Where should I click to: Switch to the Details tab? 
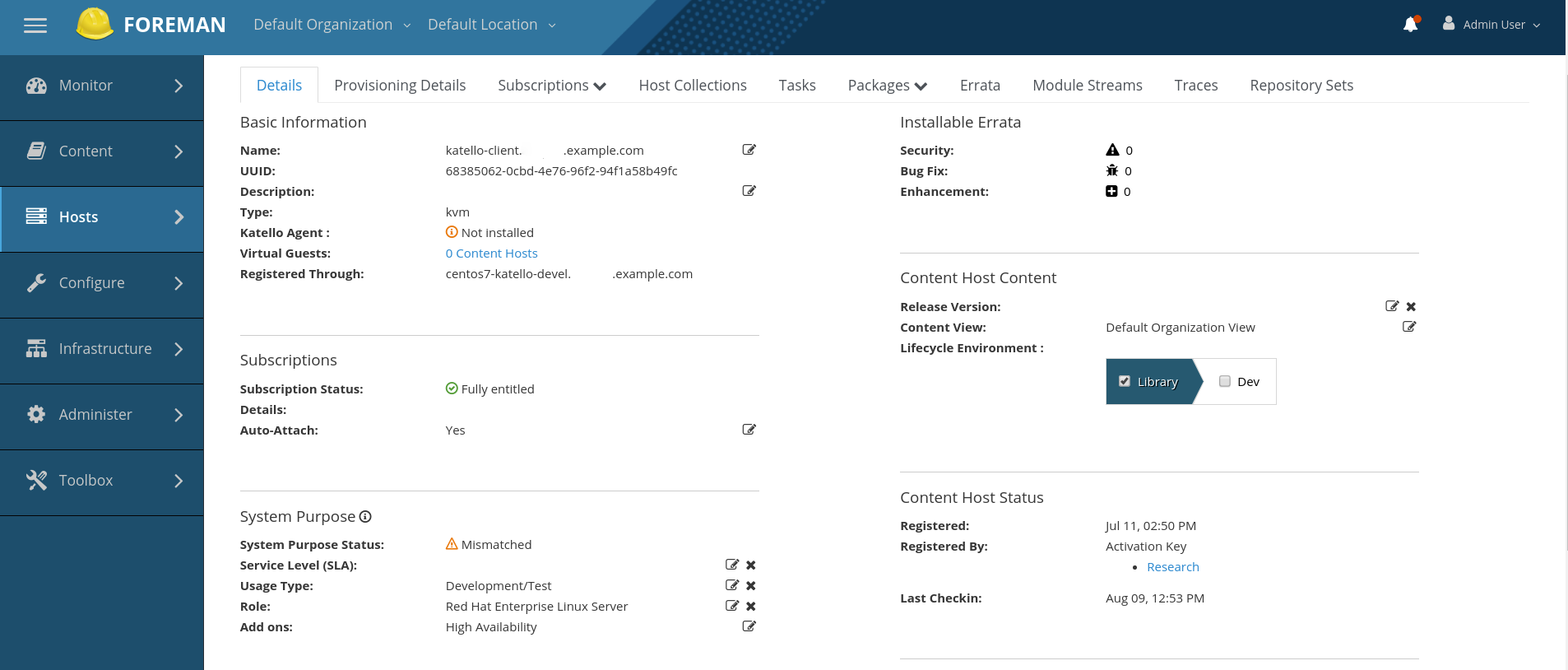[279, 86]
